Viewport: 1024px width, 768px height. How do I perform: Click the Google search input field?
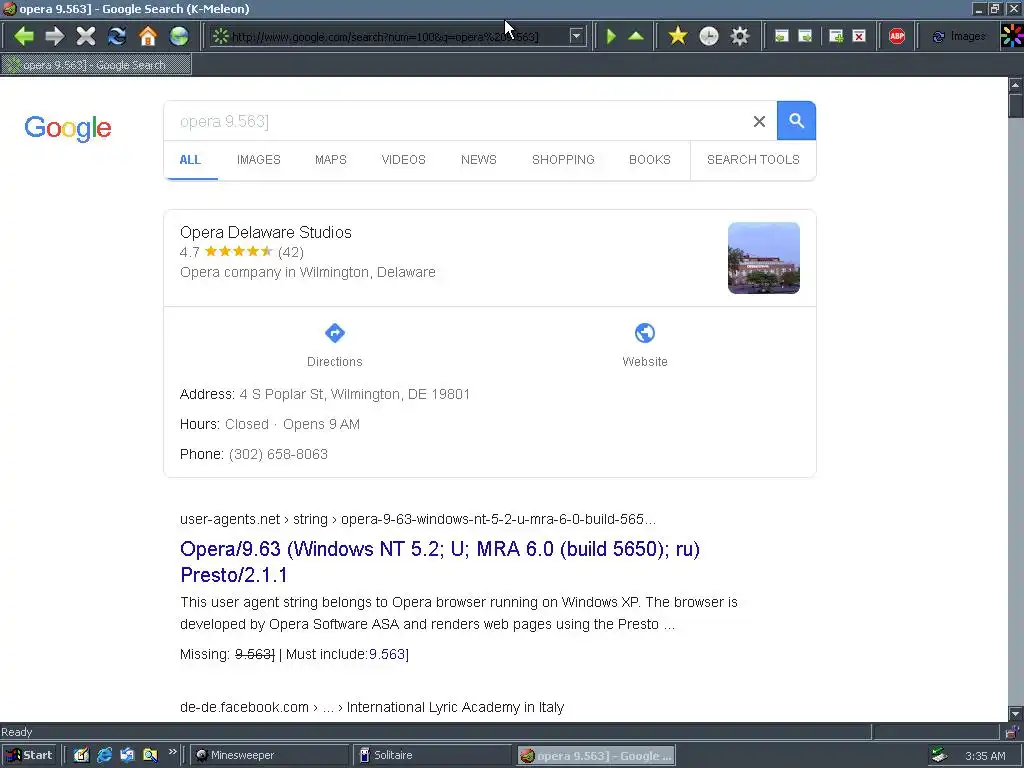click(x=457, y=121)
